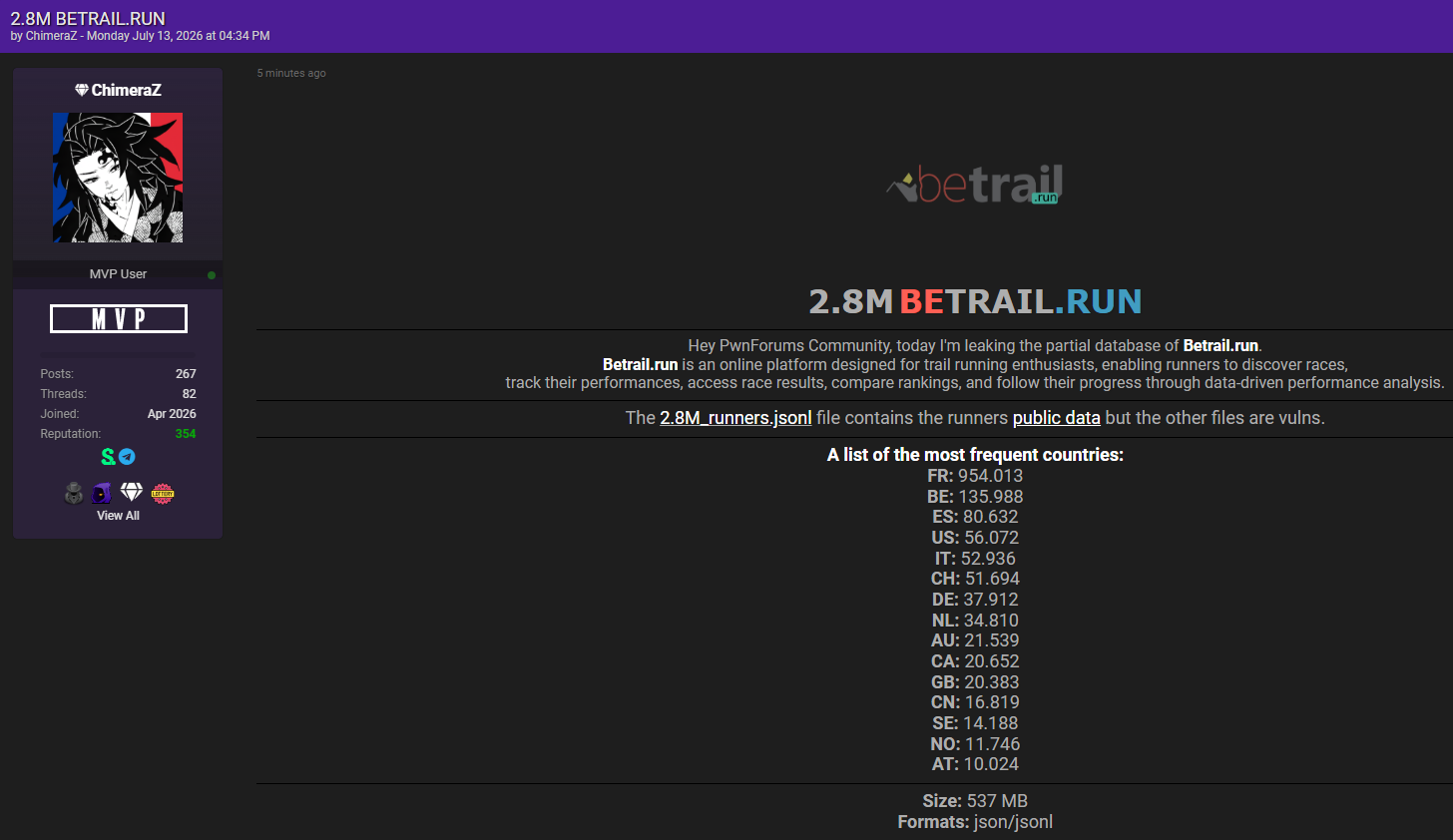Open the green Session contact icon
This screenshot has width=1453, height=840.
108,457
